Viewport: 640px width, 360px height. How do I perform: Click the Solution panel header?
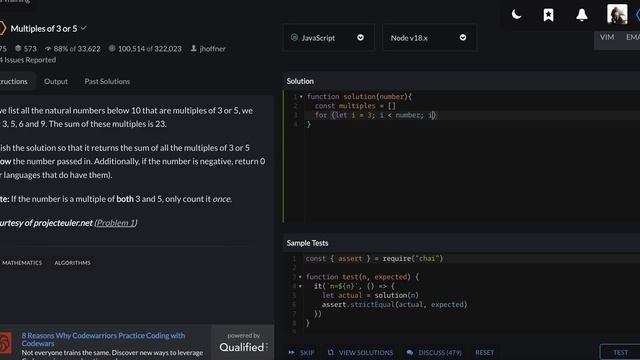click(x=300, y=81)
